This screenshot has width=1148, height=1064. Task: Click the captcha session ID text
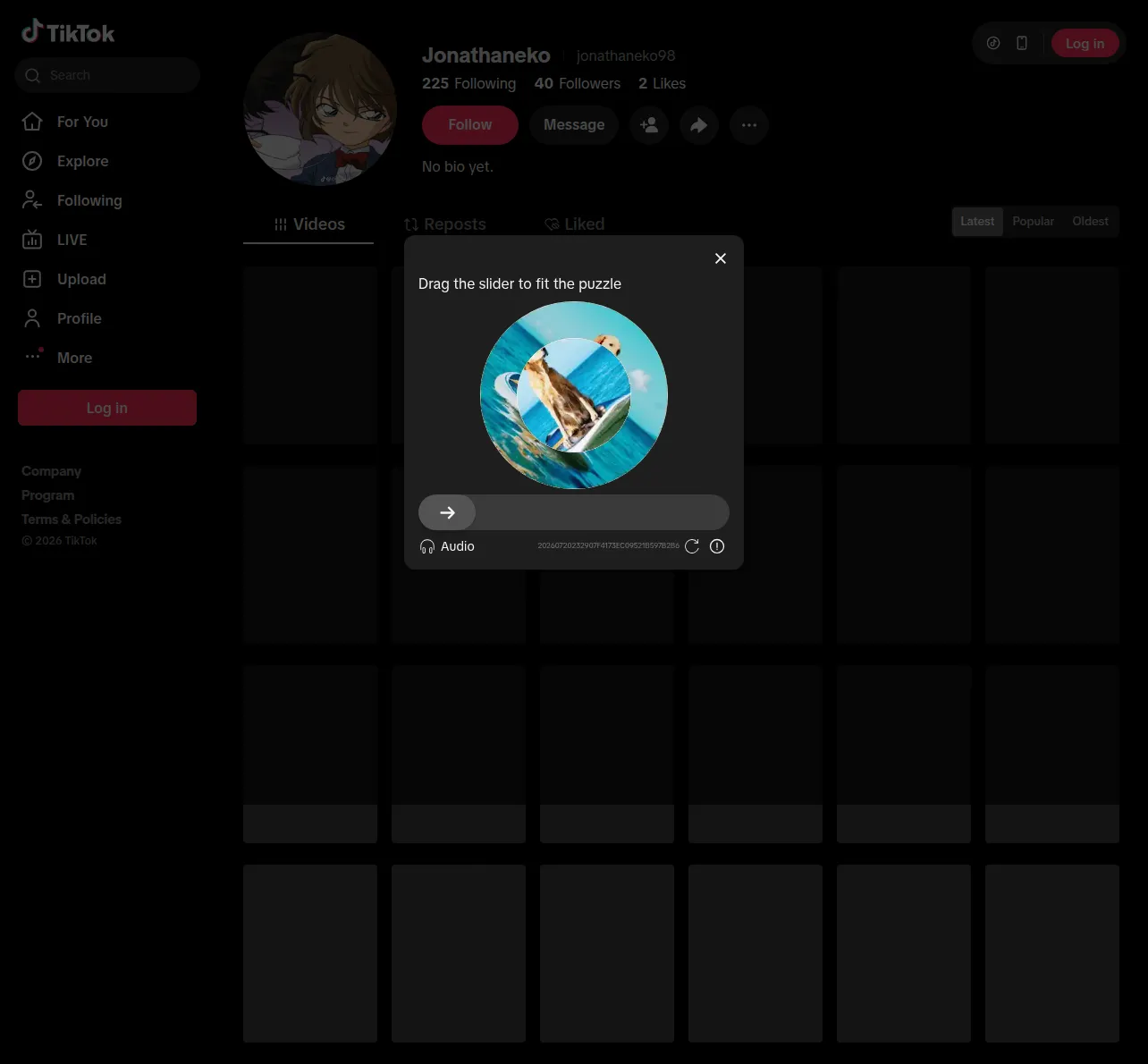(x=608, y=545)
